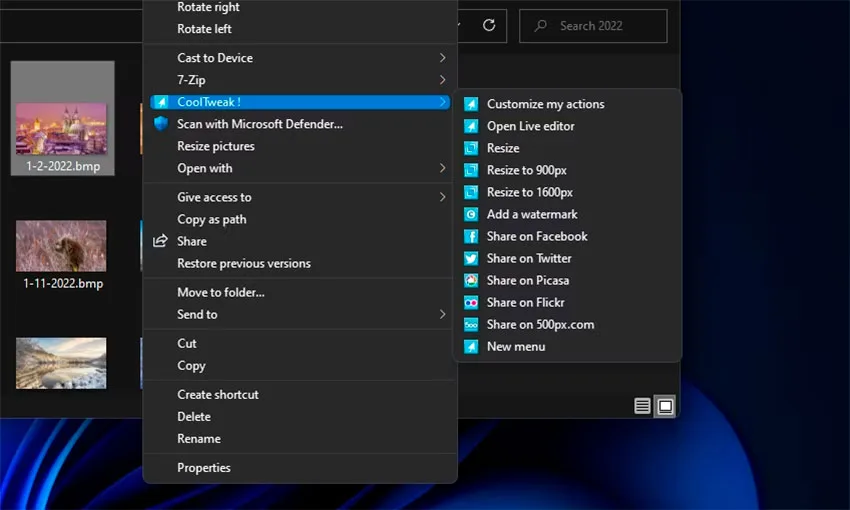Click the Share on Facebook label

[537, 236]
